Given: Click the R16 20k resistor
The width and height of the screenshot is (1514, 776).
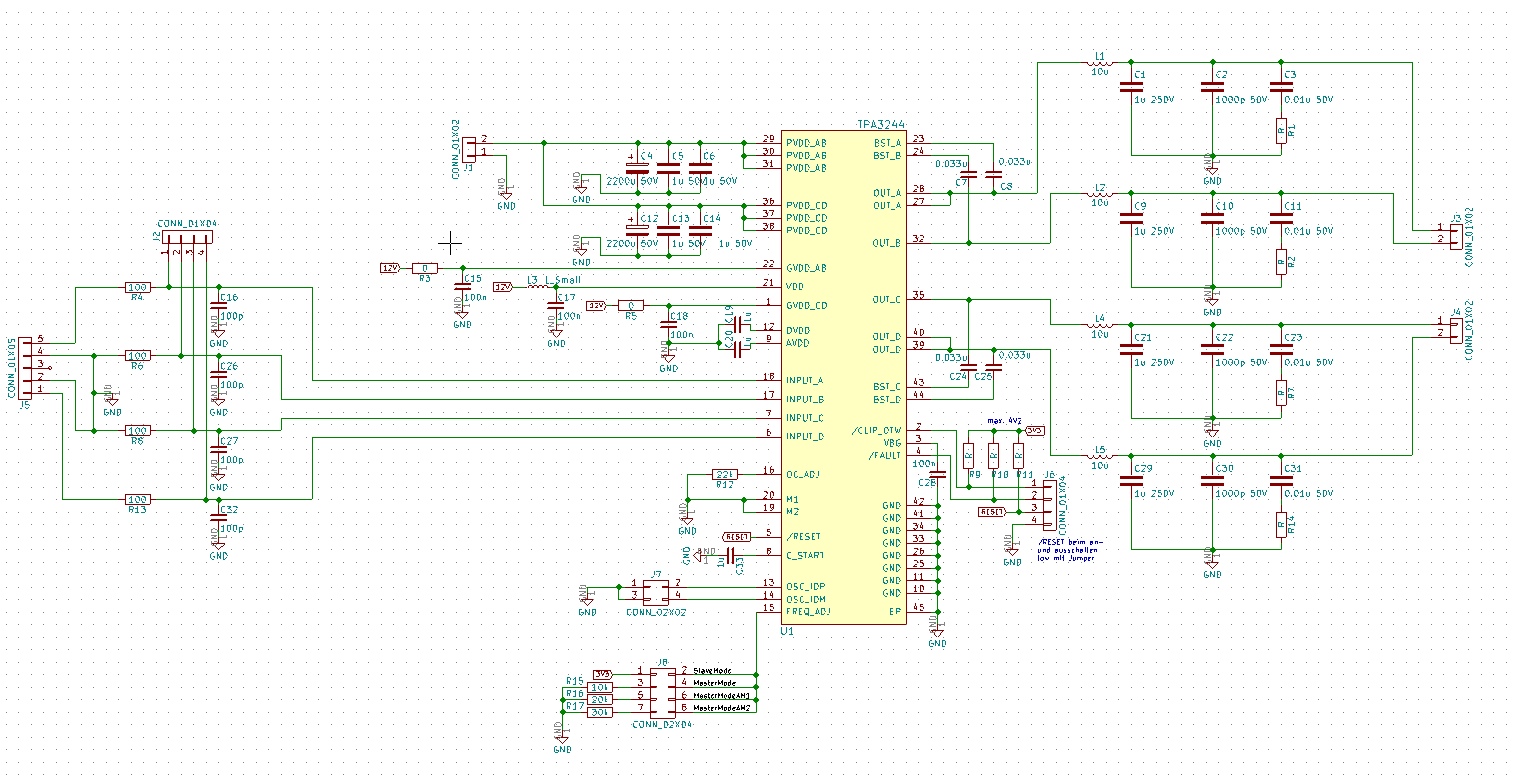Looking at the screenshot, I should pyautogui.click(x=599, y=698).
